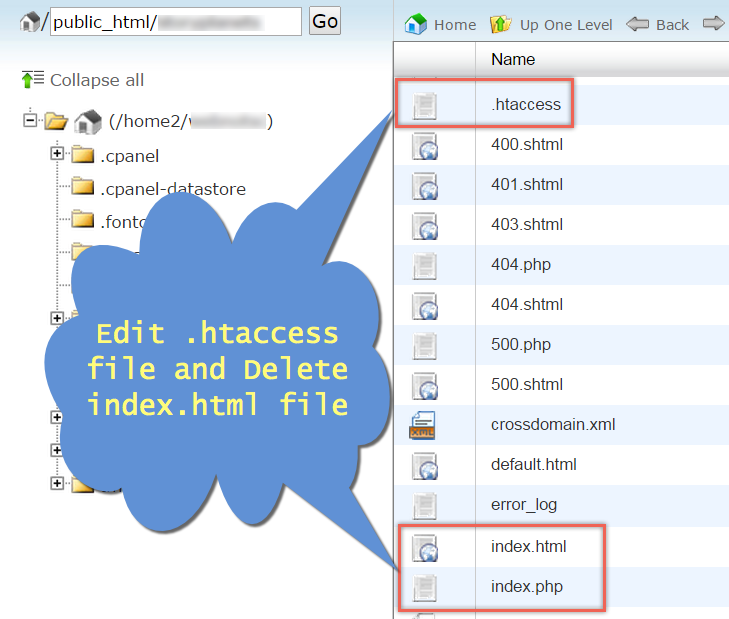Click the Up One Level folder icon
This screenshot has width=729, height=619.
[x=501, y=24]
